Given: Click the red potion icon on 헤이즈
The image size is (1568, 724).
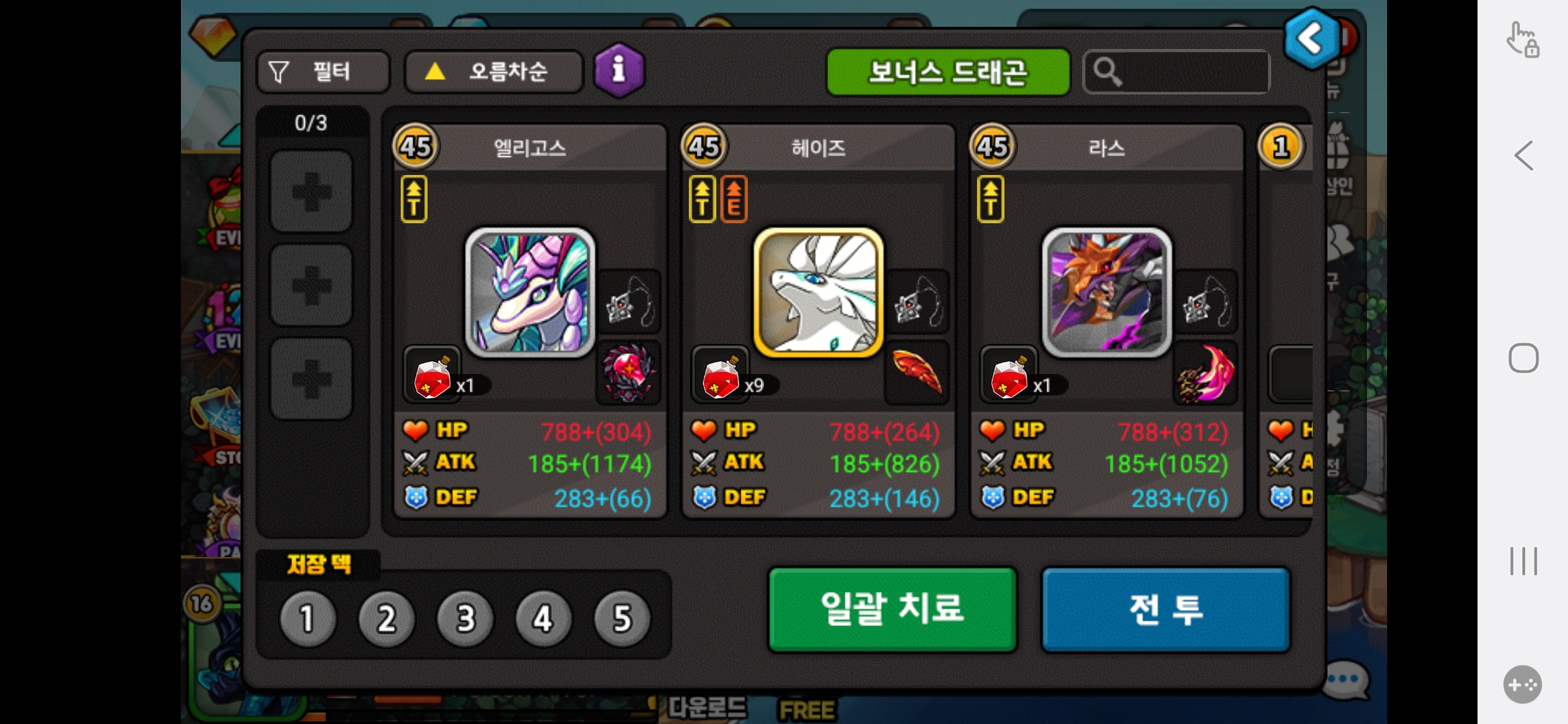Looking at the screenshot, I should tap(720, 375).
